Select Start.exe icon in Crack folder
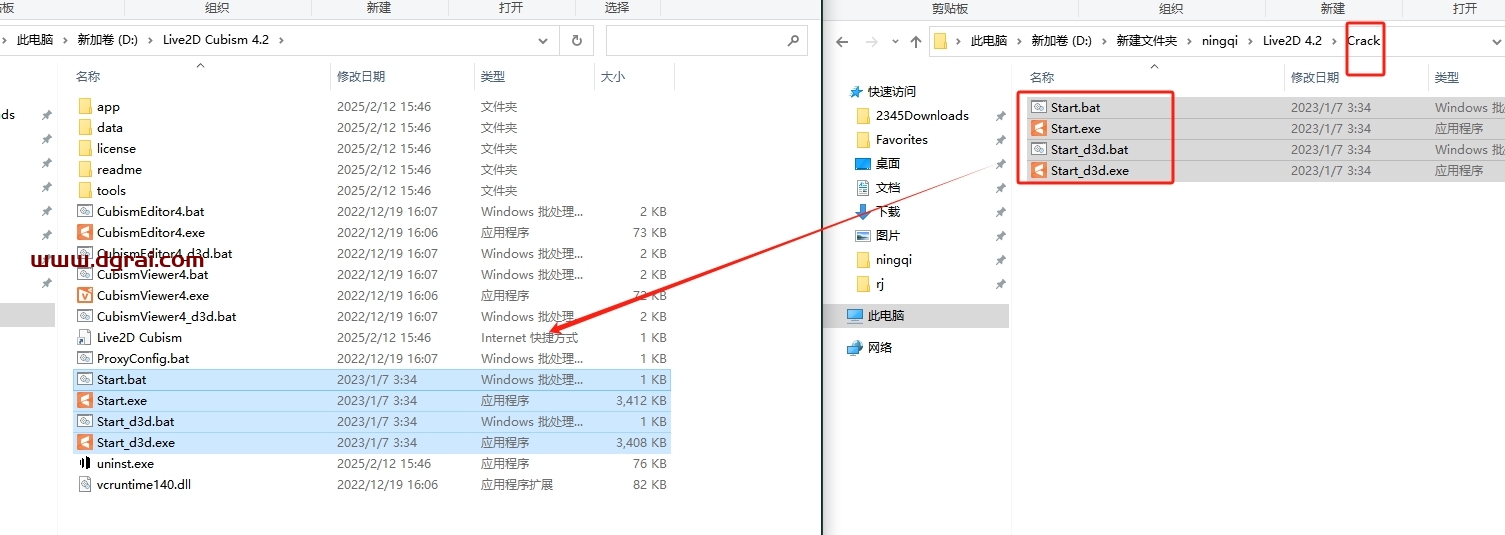The width and height of the screenshot is (1505, 535). [x=1039, y=128]
